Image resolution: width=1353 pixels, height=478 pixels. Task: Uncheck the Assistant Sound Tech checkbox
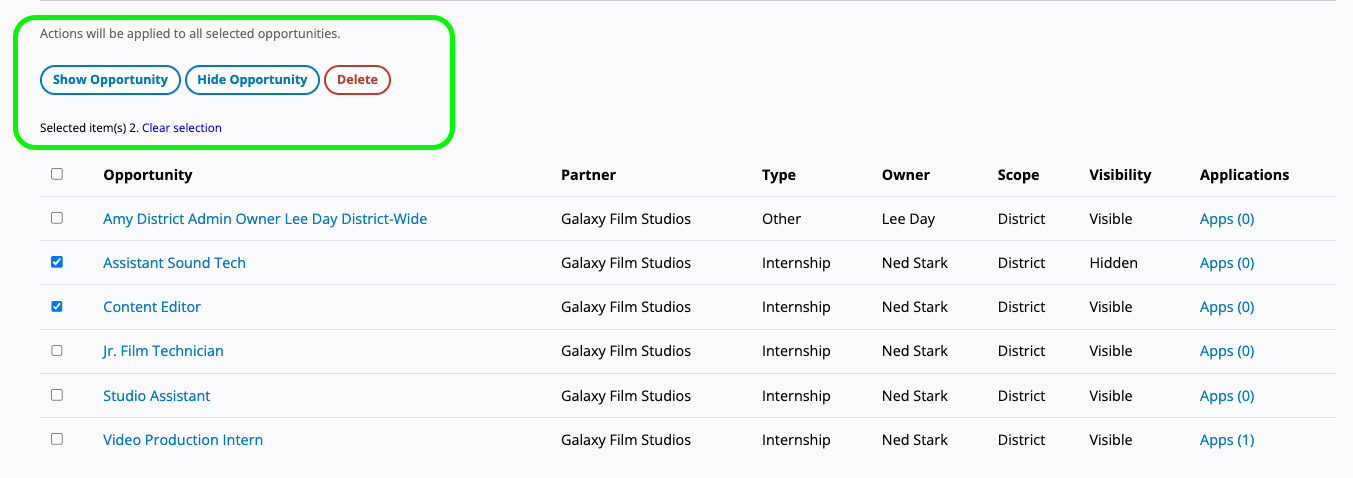(x=57, y=262)
